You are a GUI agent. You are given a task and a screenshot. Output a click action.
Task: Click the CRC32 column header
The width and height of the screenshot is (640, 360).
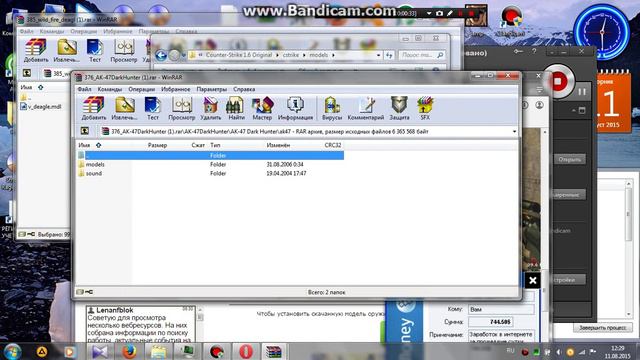(x=333, y=145)
